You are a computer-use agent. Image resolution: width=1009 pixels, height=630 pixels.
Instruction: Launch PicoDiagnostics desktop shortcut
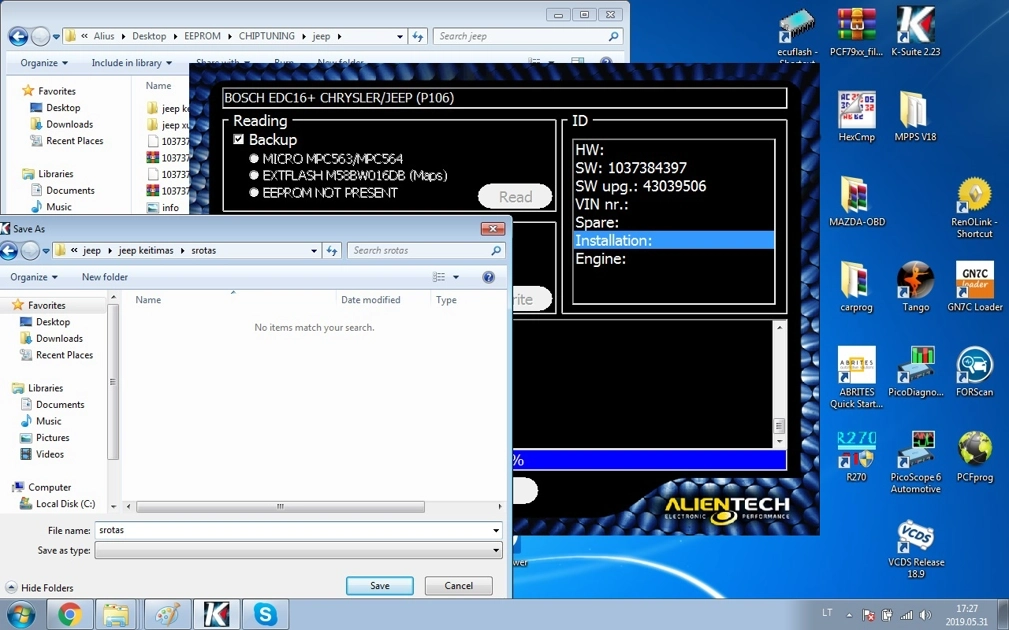click(x=915, y=372)
